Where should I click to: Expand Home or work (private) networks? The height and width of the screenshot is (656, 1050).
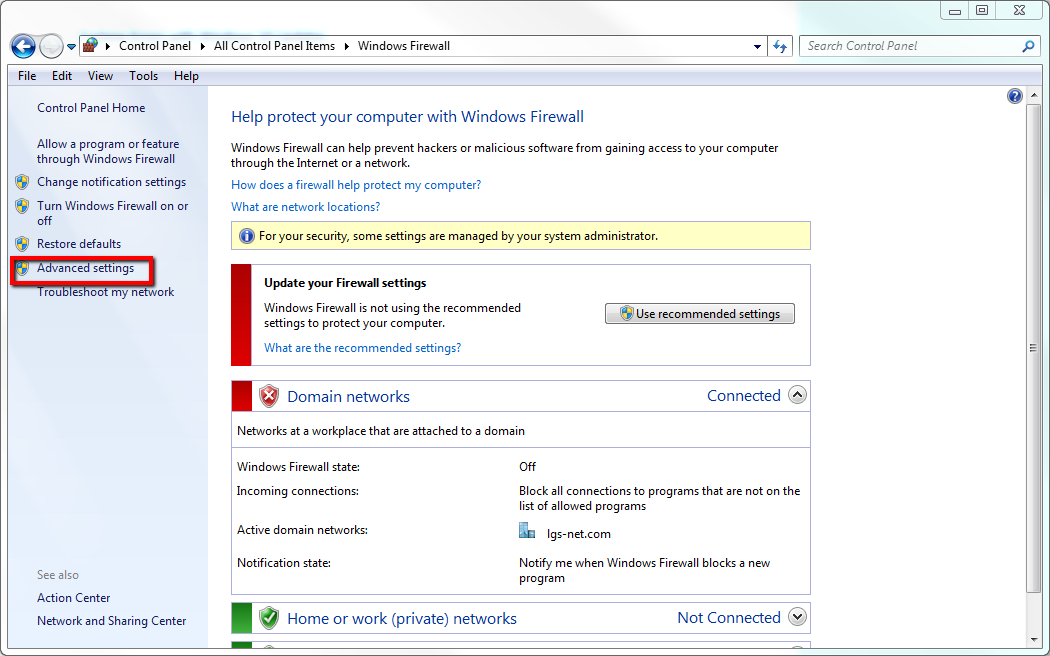tap(797, 617)
